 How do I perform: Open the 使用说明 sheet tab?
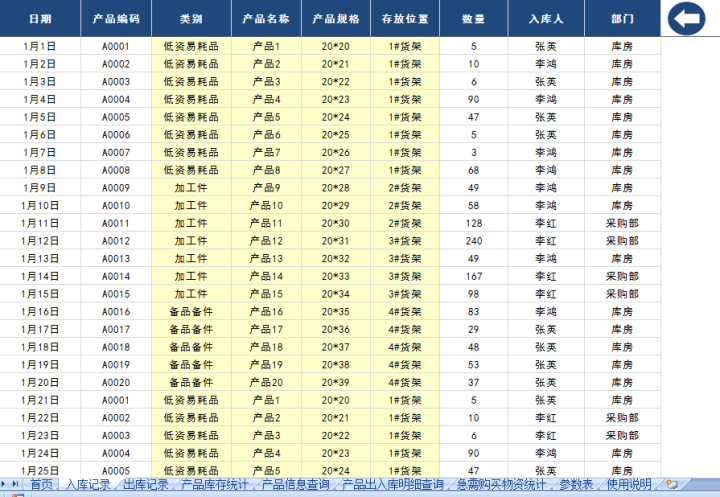[x=629, y=484]
